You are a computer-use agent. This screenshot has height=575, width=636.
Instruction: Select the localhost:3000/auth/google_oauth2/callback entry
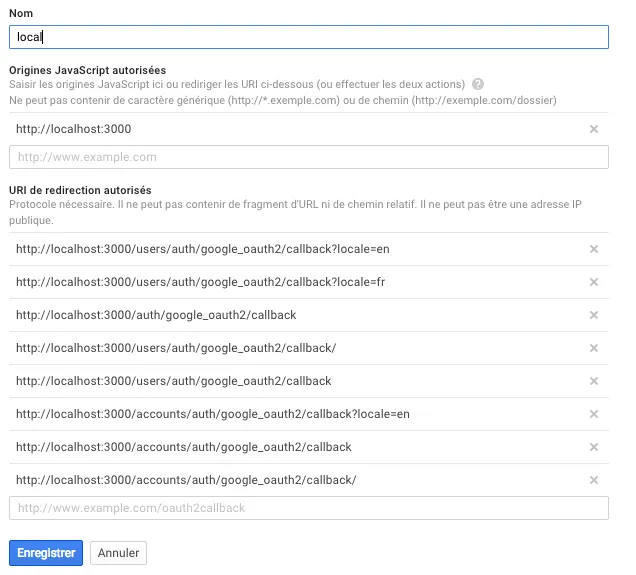pos(156,315)
